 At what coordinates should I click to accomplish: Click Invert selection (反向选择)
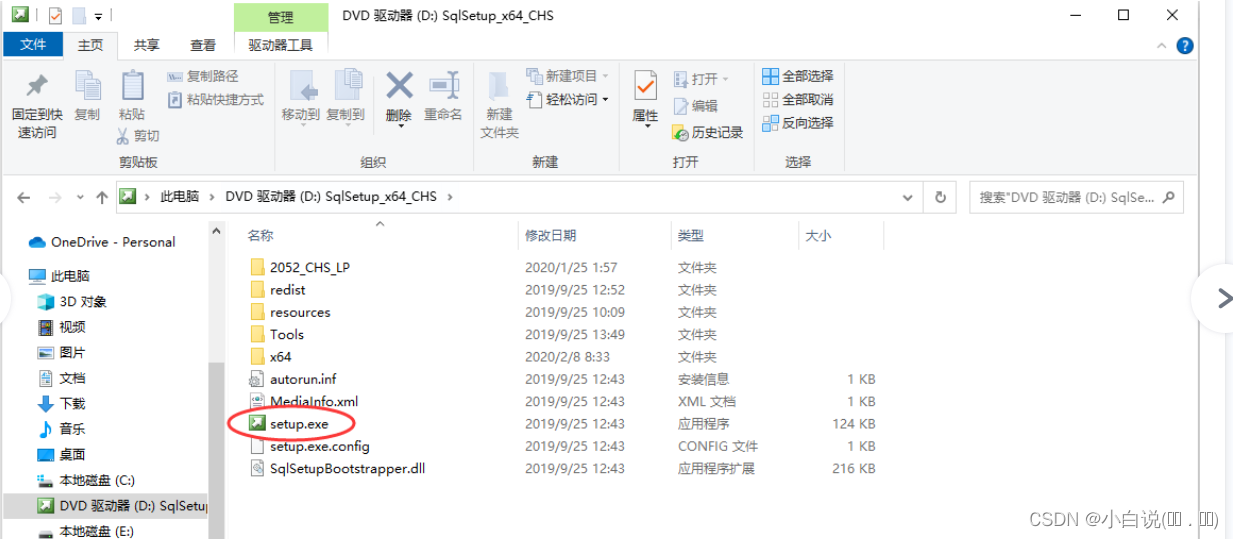click(x=798, y=122)
